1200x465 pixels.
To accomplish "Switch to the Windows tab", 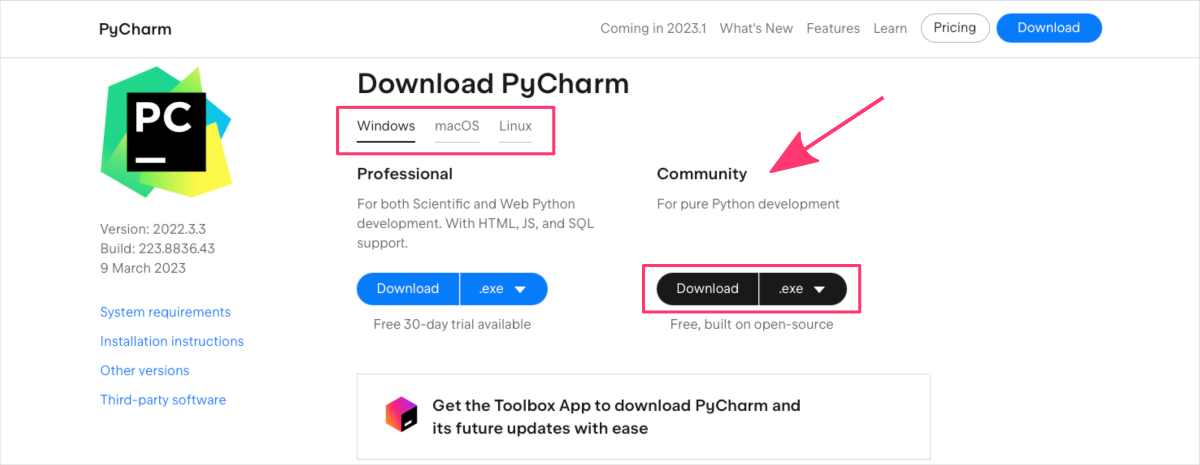I will coord(386,126).
